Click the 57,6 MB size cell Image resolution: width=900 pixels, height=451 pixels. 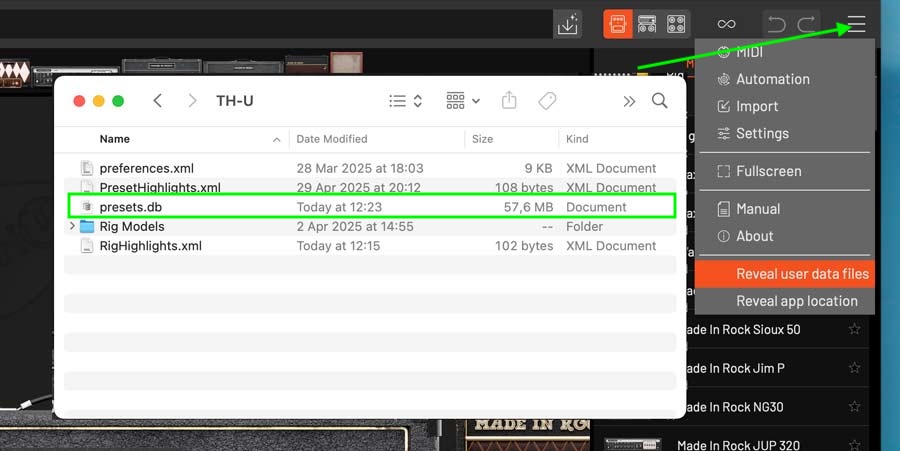coord(529,207)
